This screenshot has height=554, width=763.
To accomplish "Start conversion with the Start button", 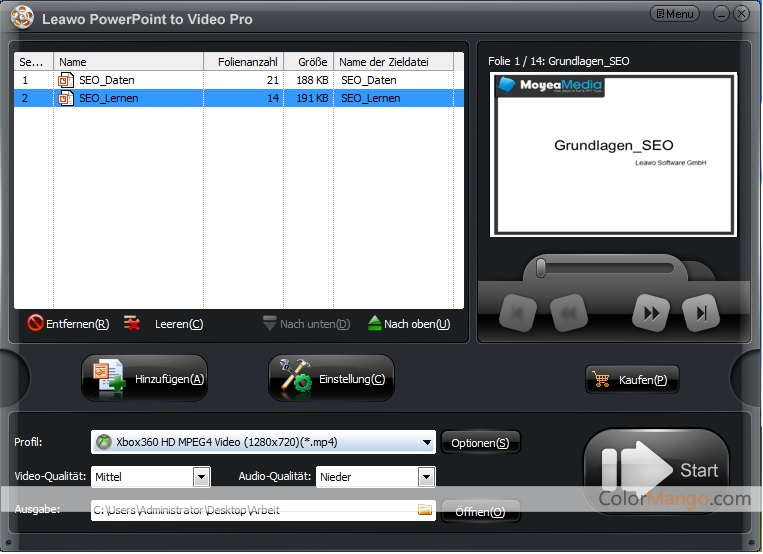I will pos(656,470).
